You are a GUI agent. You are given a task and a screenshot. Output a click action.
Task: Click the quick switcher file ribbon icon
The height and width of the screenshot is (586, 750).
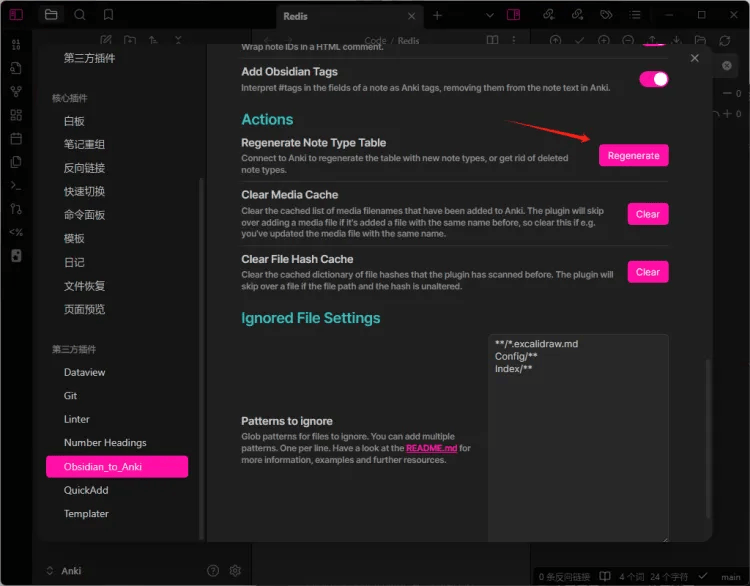16,68
